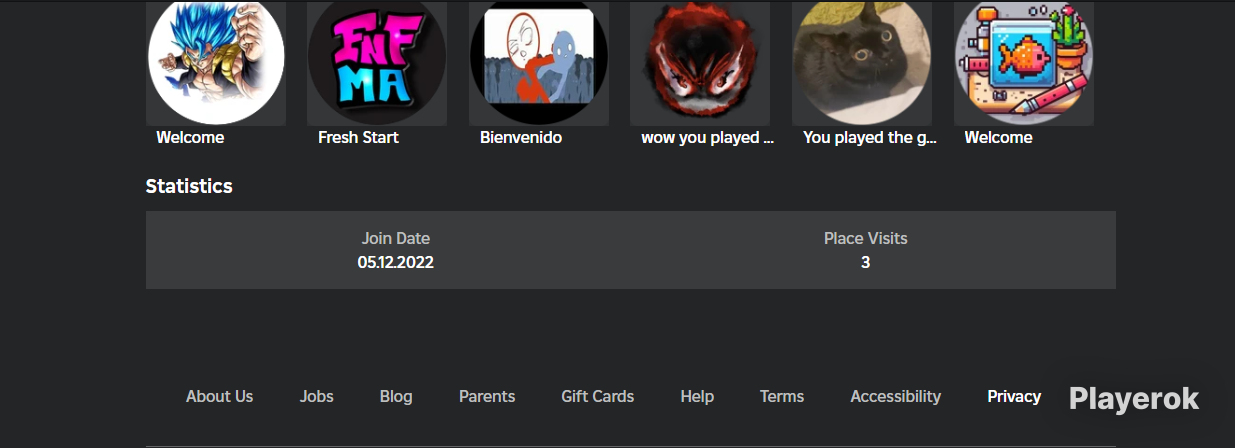Open the Help footer link
This screenshot has width=1235, height=448.
[697, 396]
